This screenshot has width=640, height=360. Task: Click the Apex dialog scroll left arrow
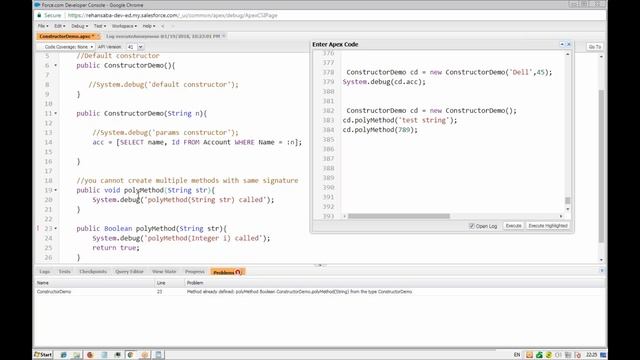pyautogui.click(x=345, y=216)
